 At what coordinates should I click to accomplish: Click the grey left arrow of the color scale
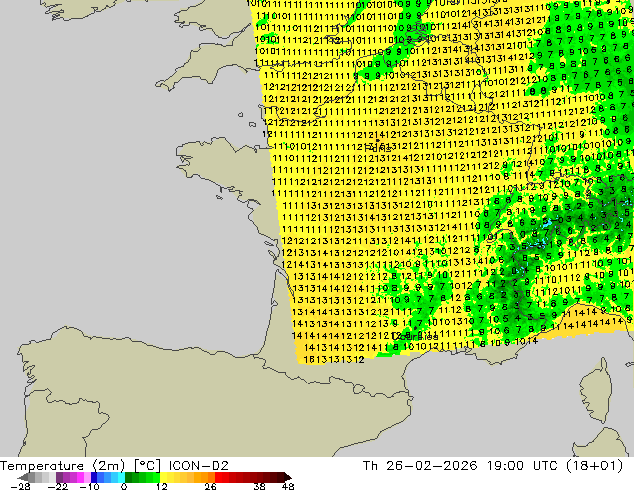click(23, 477)
